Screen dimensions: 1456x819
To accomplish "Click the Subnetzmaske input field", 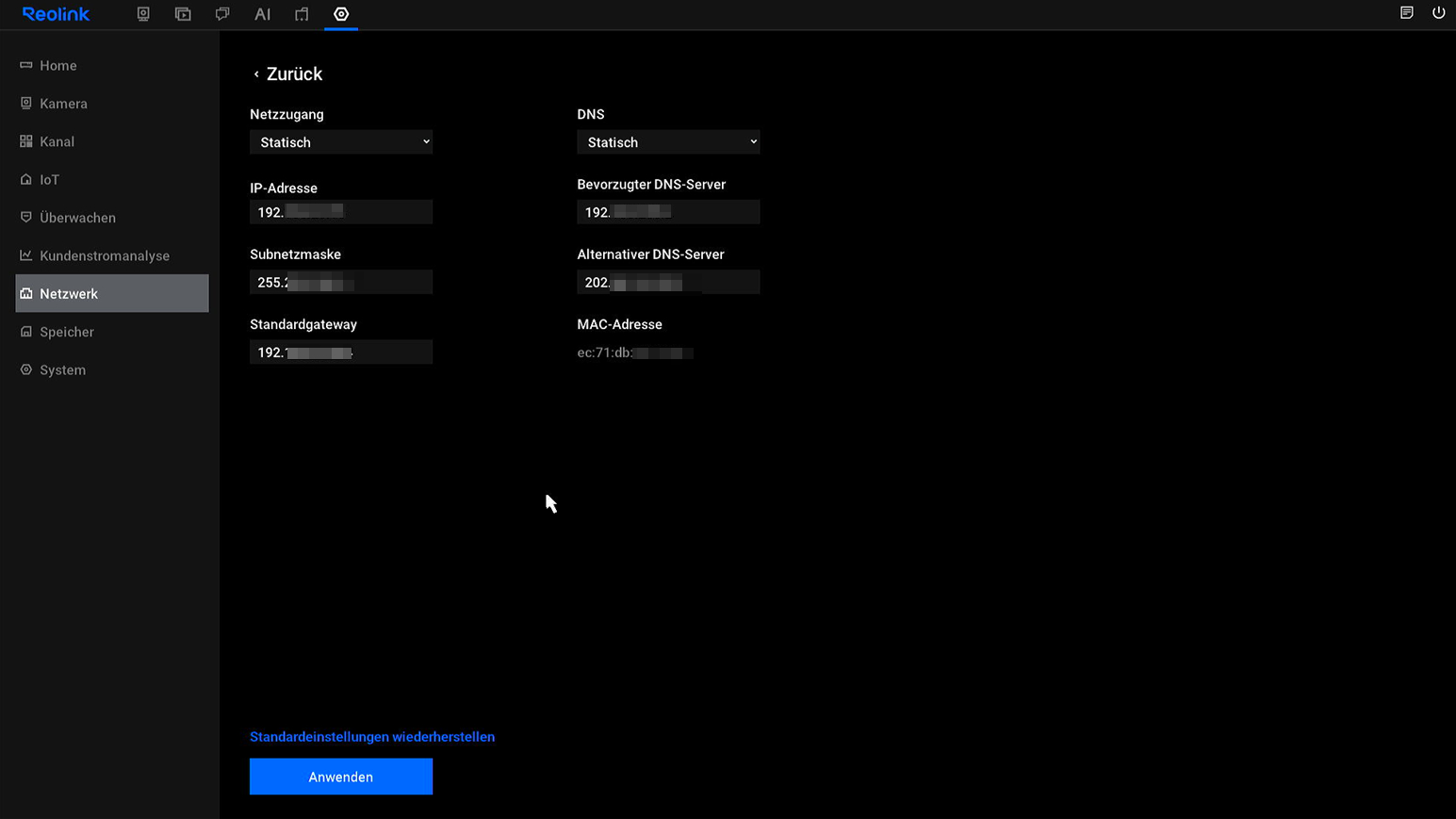I will tap(341, 282).
